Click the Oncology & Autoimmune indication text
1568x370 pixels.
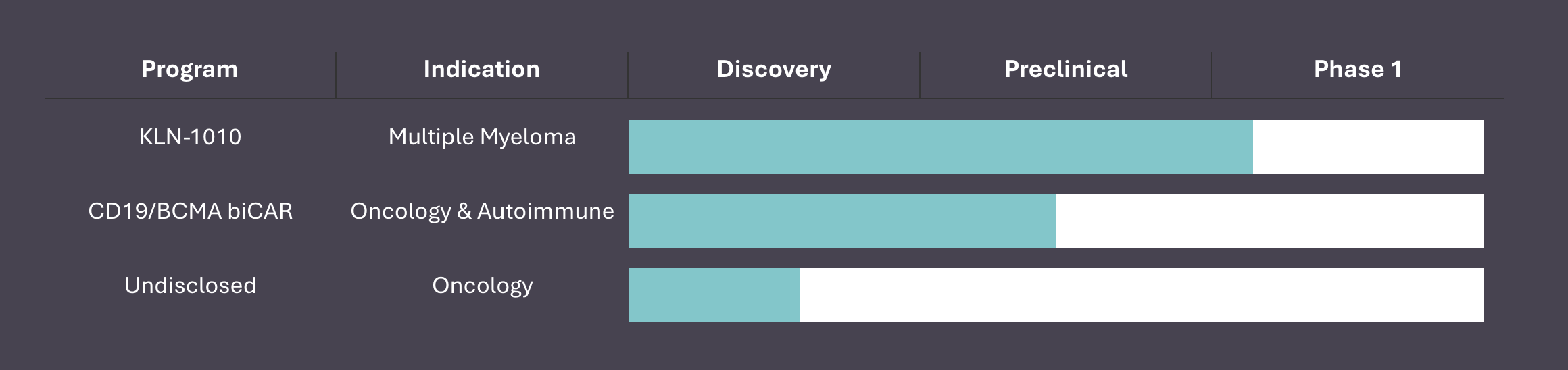tap(482, 211)
